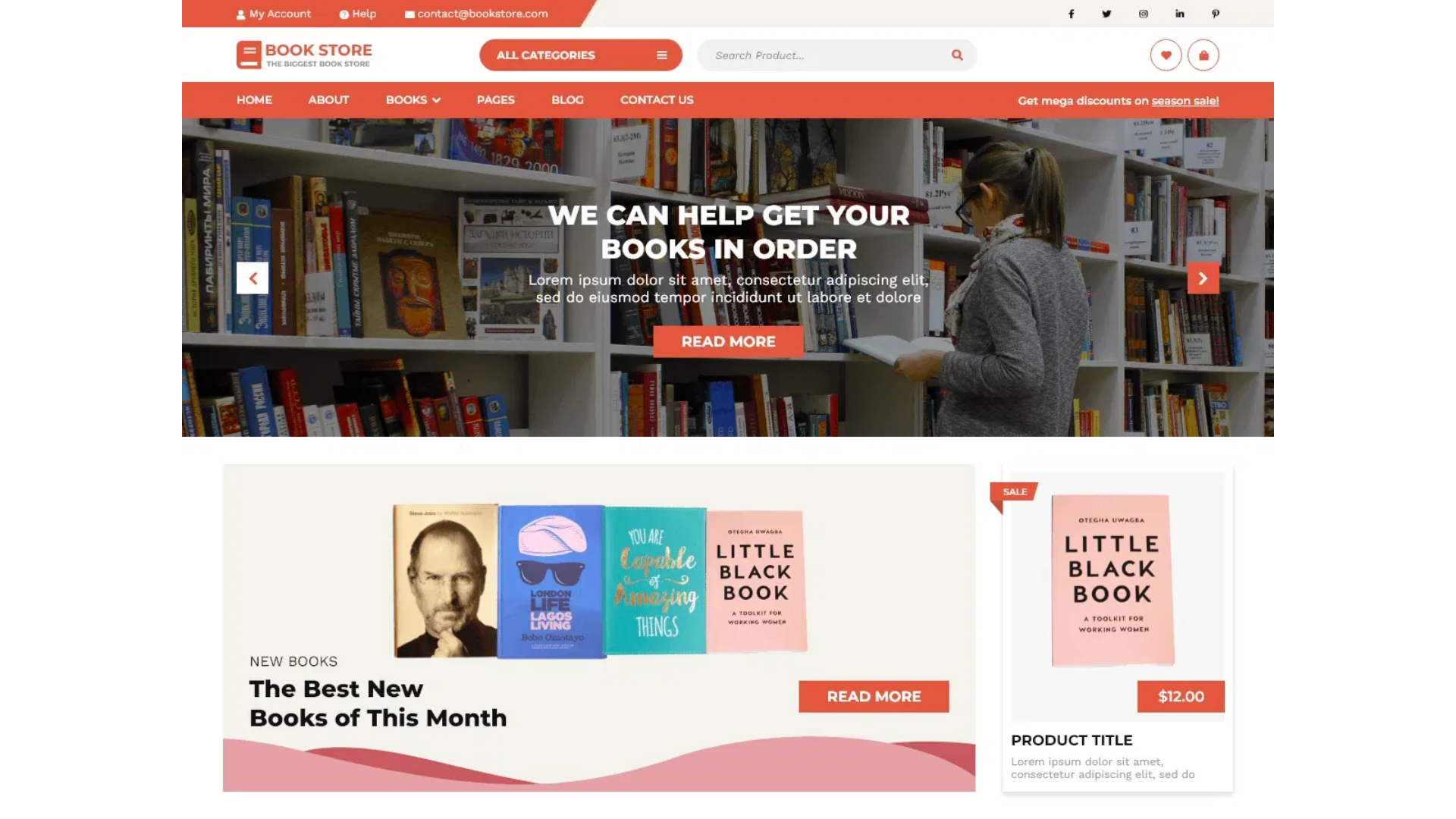The width and height of the screenshot is (1456, 819).
Task: Go to previous hero slide arrow
Action: (253, 278)
